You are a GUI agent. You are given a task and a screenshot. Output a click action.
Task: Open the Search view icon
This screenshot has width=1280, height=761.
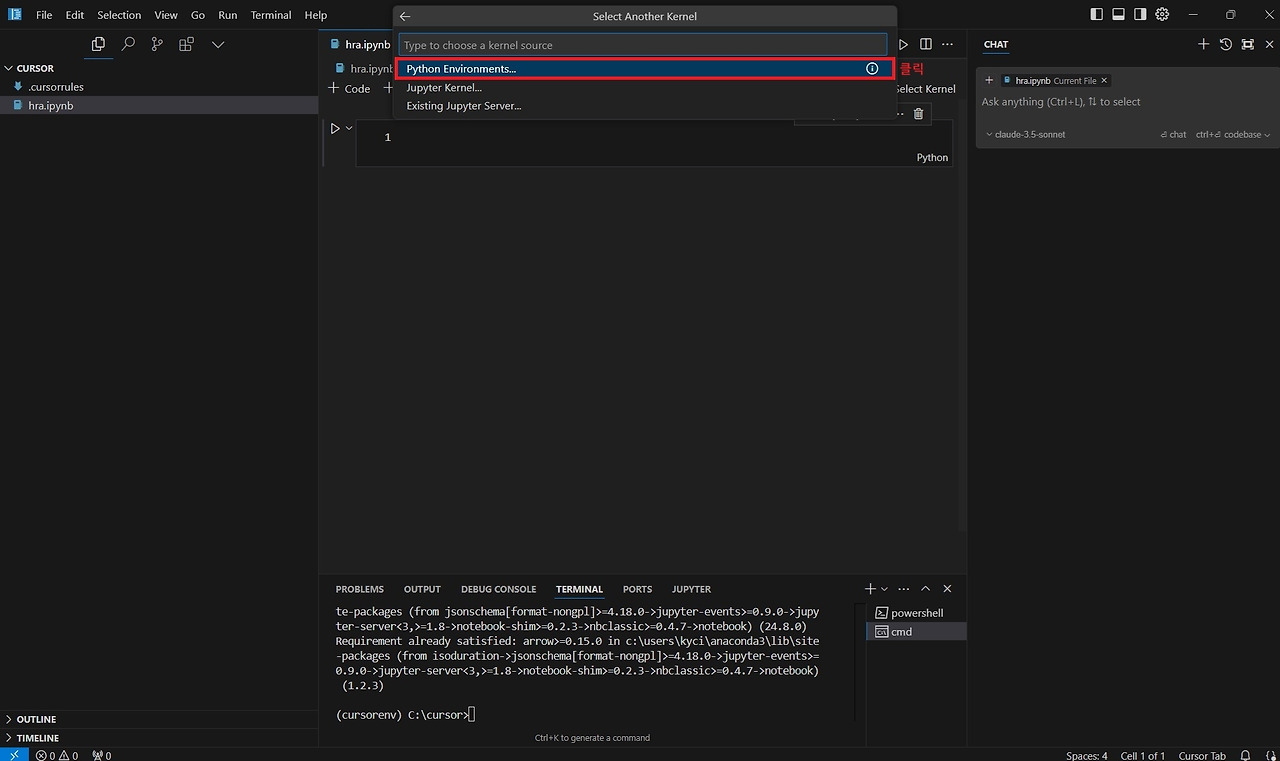[128, 44]
